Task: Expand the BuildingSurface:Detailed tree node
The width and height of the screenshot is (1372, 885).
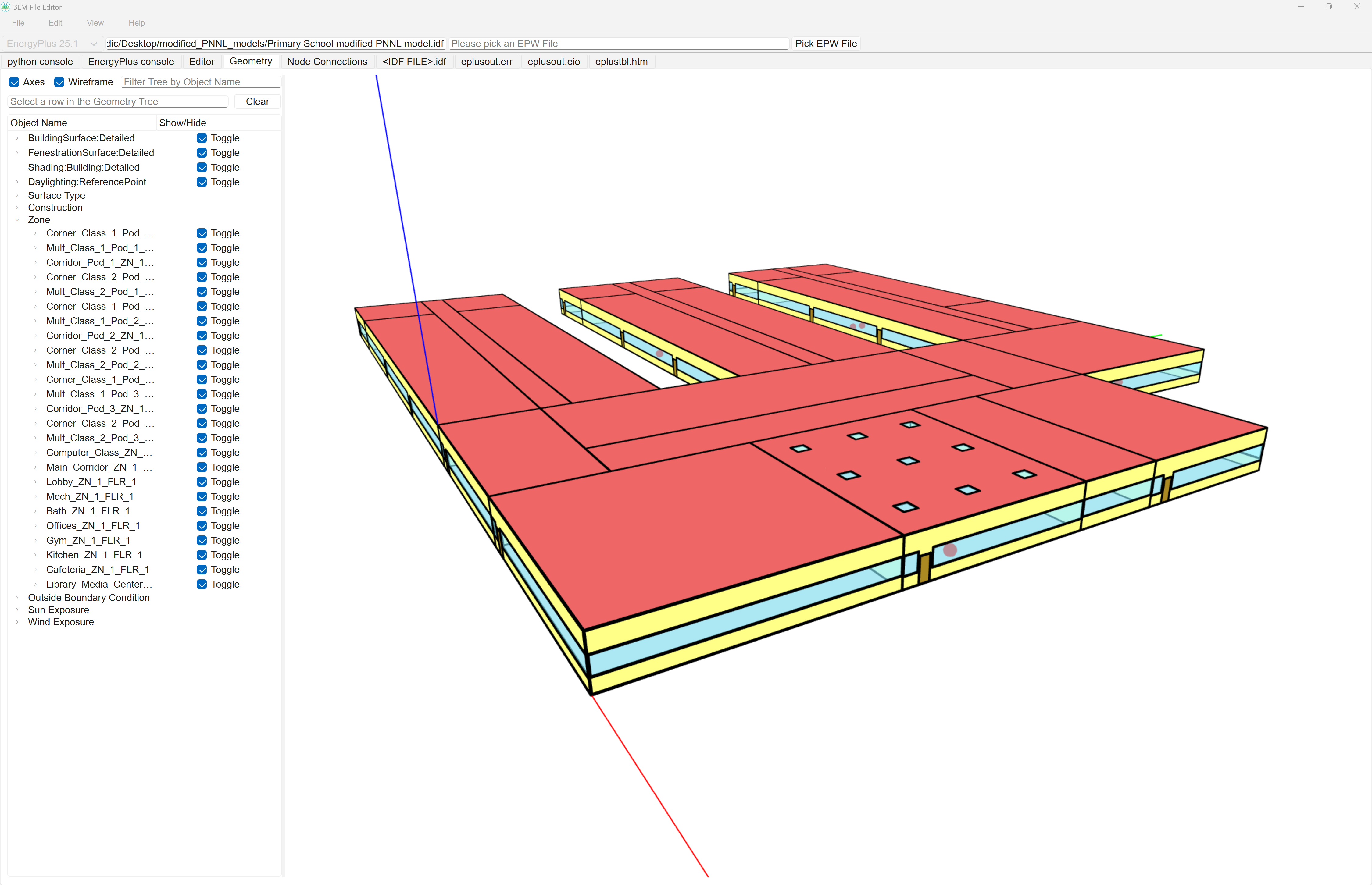Action: click(17, 138)
